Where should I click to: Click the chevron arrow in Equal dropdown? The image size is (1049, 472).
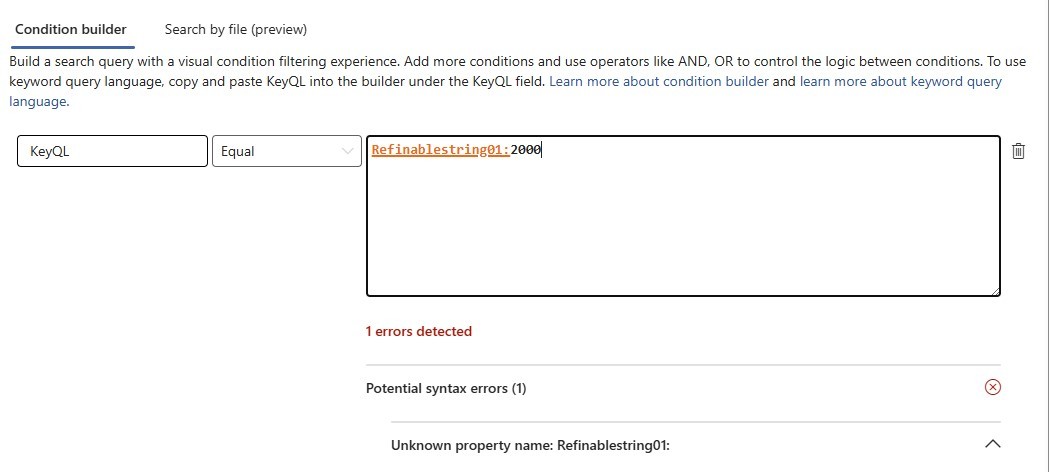(x=347, y=151)
